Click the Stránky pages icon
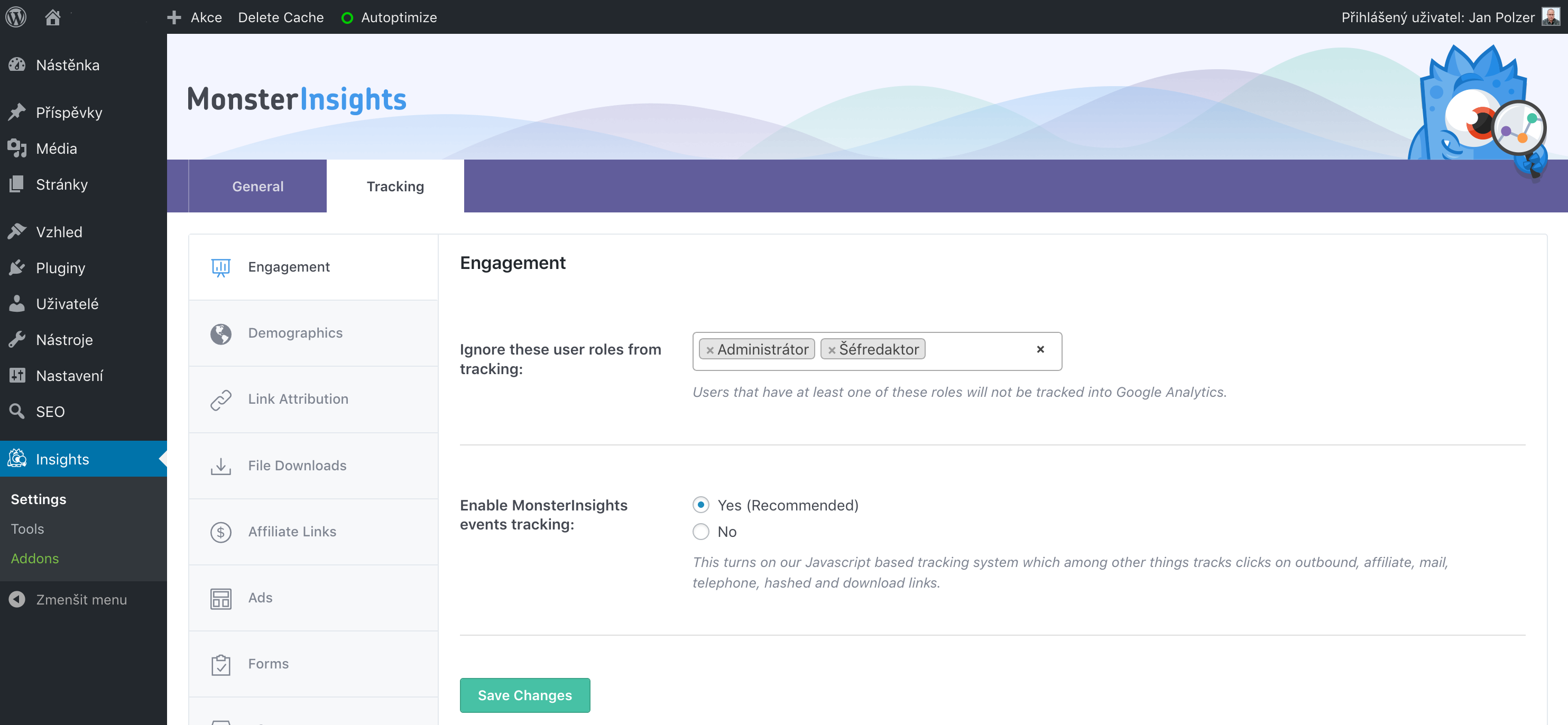This screenshot has height=725, width=1568. (x=17, y=184)
